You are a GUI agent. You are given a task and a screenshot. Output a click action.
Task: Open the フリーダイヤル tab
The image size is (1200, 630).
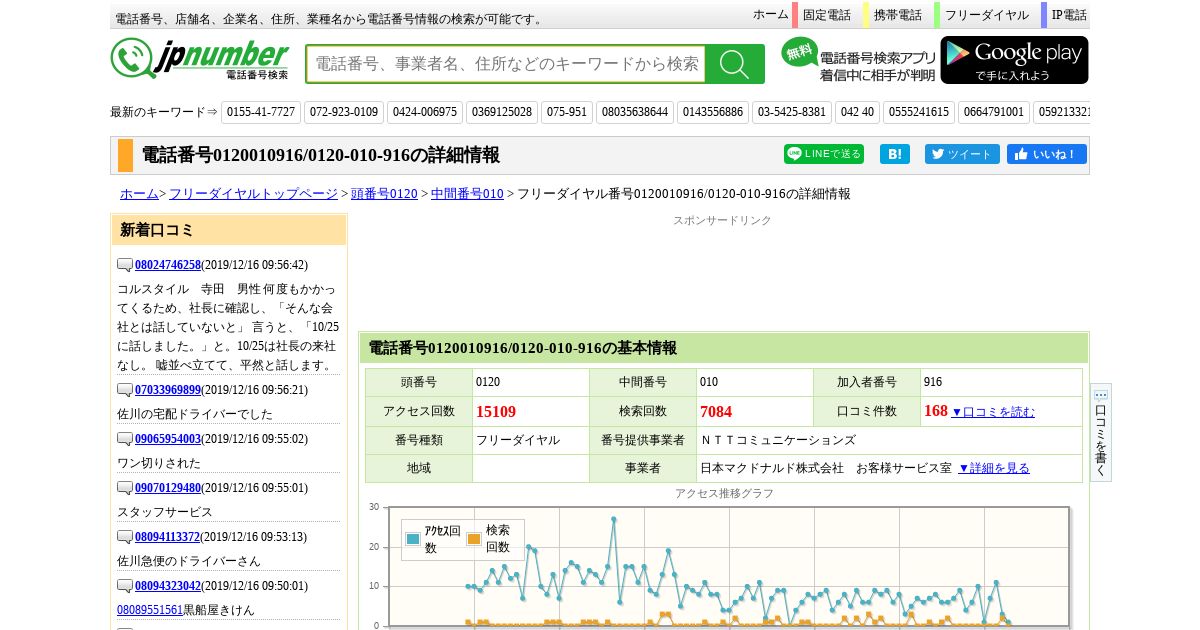986,15
